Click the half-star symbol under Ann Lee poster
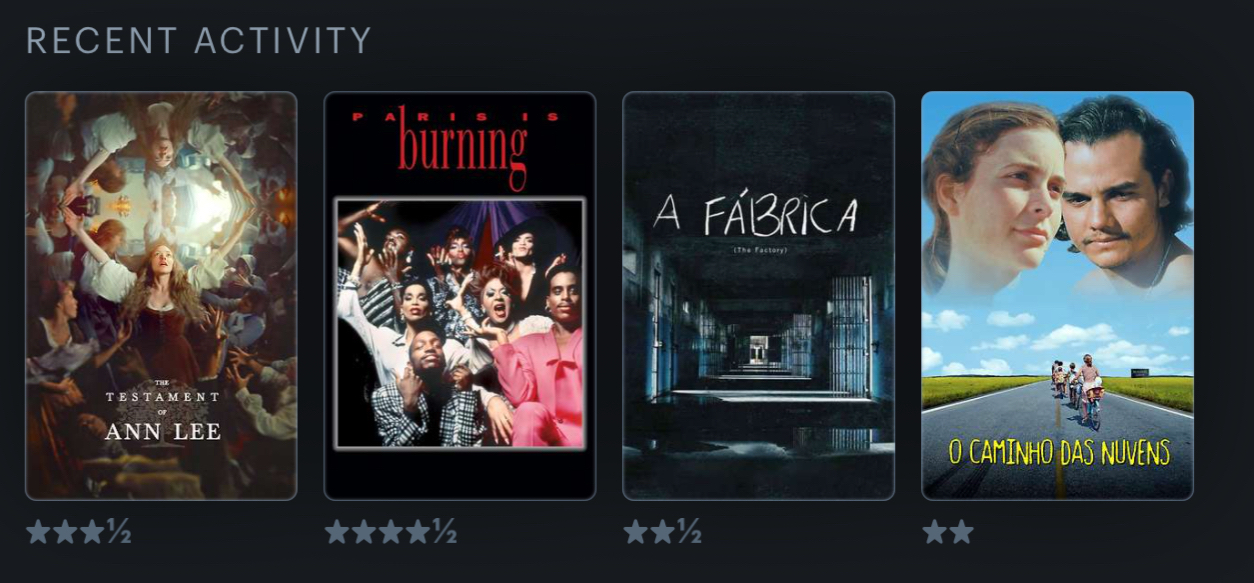The width and height of the screenshot is (1254, 583). (x=119, y=532)
